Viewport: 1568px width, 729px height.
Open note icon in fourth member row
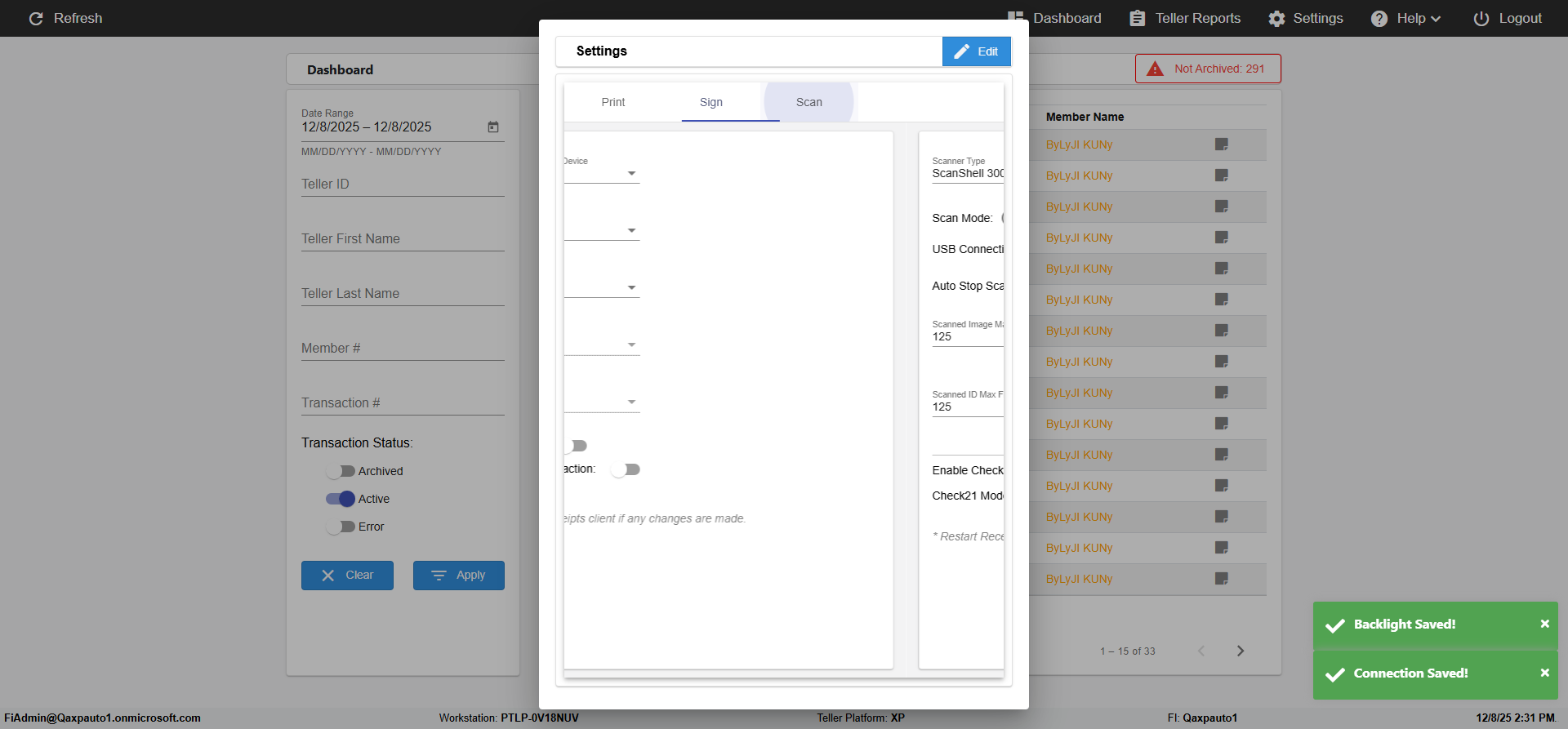coord(1221,238)
